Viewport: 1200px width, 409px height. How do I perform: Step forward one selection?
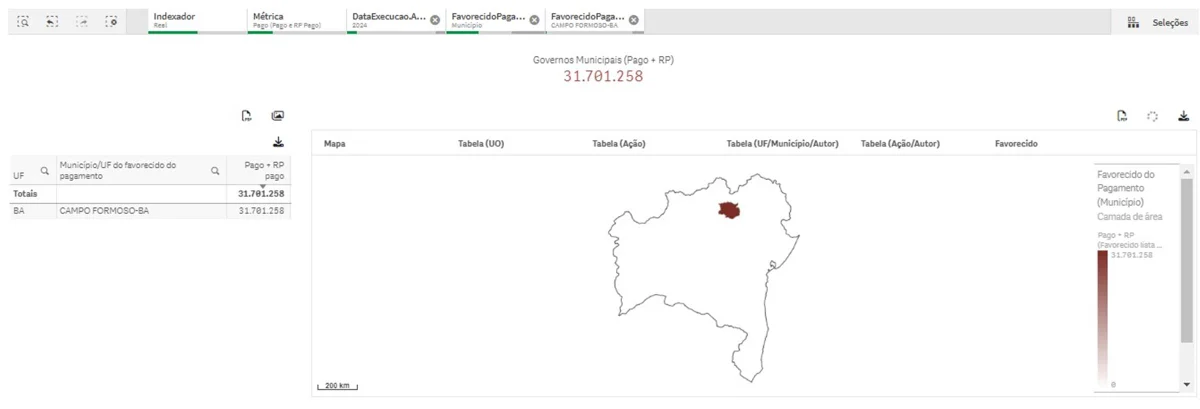point(82,20)
